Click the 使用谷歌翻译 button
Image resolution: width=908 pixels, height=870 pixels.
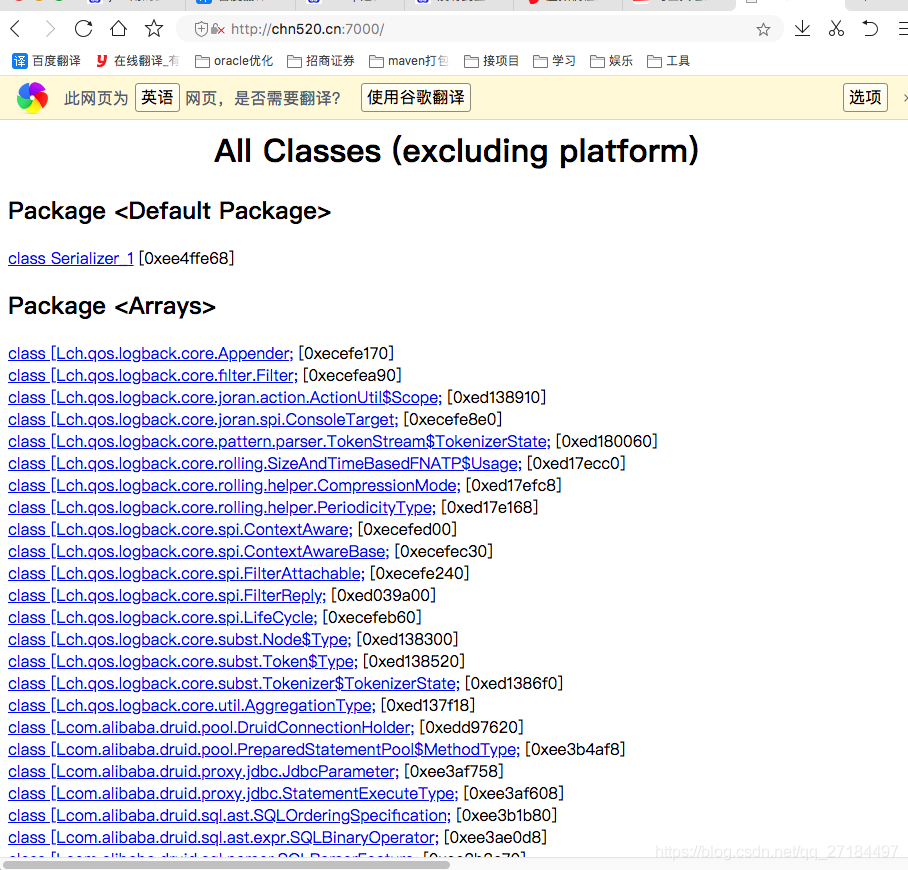coord(416,97)
